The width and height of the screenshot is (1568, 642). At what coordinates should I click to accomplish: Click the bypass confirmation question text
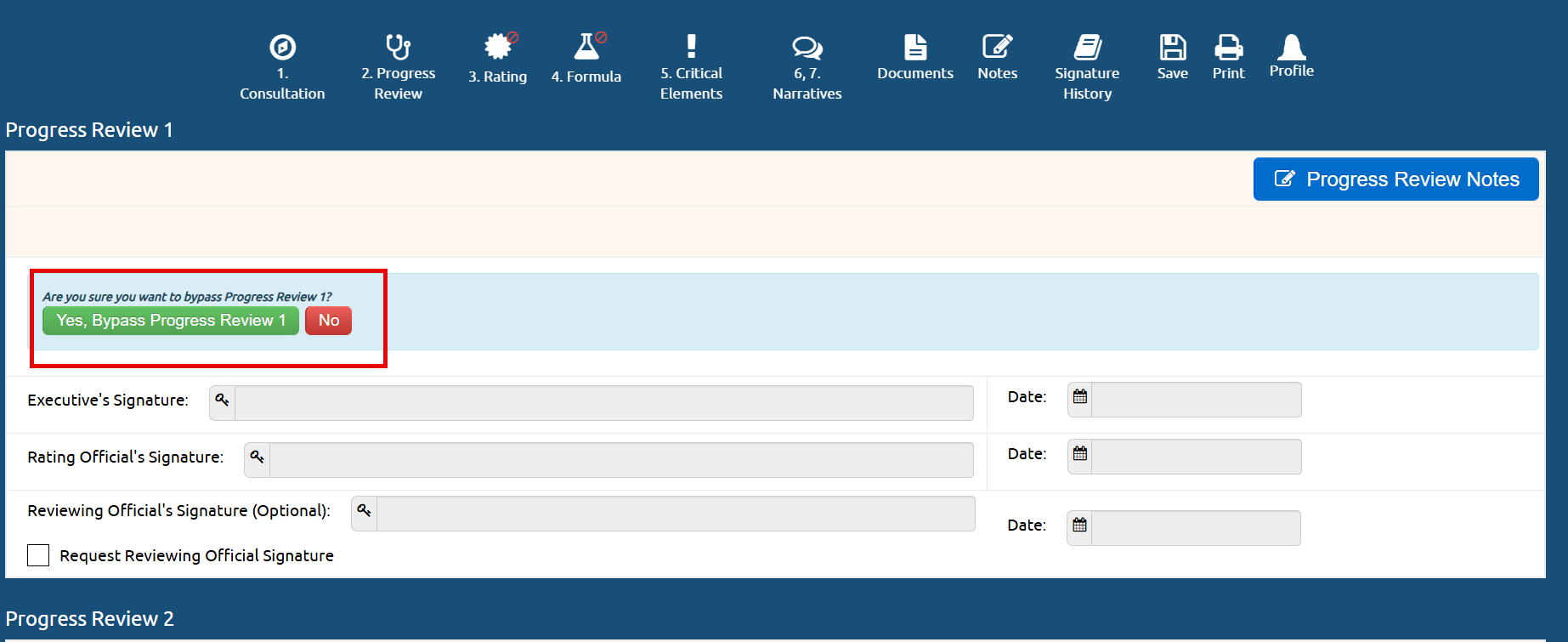pos(187,297)
